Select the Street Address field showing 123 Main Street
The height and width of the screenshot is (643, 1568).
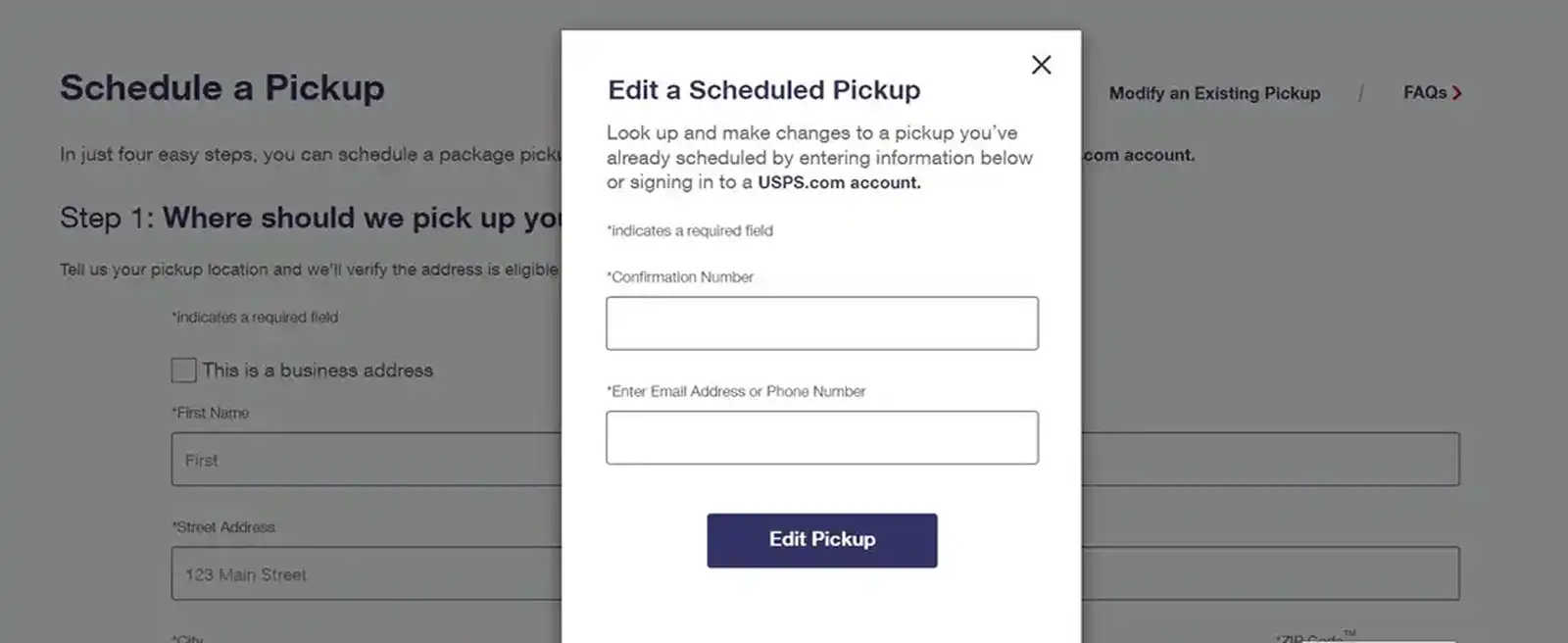363,574
